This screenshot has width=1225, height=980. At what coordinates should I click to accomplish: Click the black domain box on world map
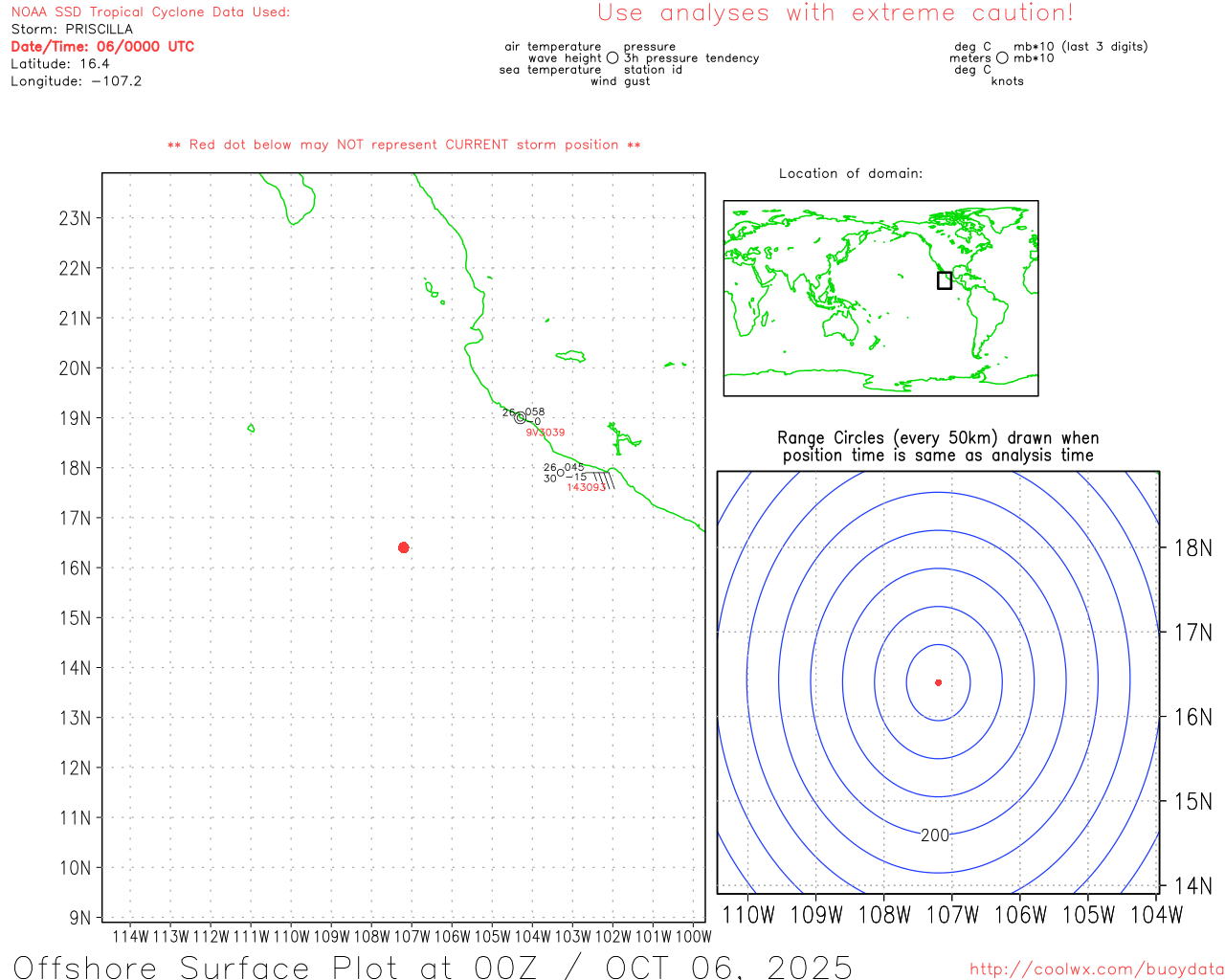click(x=945, y=280)
